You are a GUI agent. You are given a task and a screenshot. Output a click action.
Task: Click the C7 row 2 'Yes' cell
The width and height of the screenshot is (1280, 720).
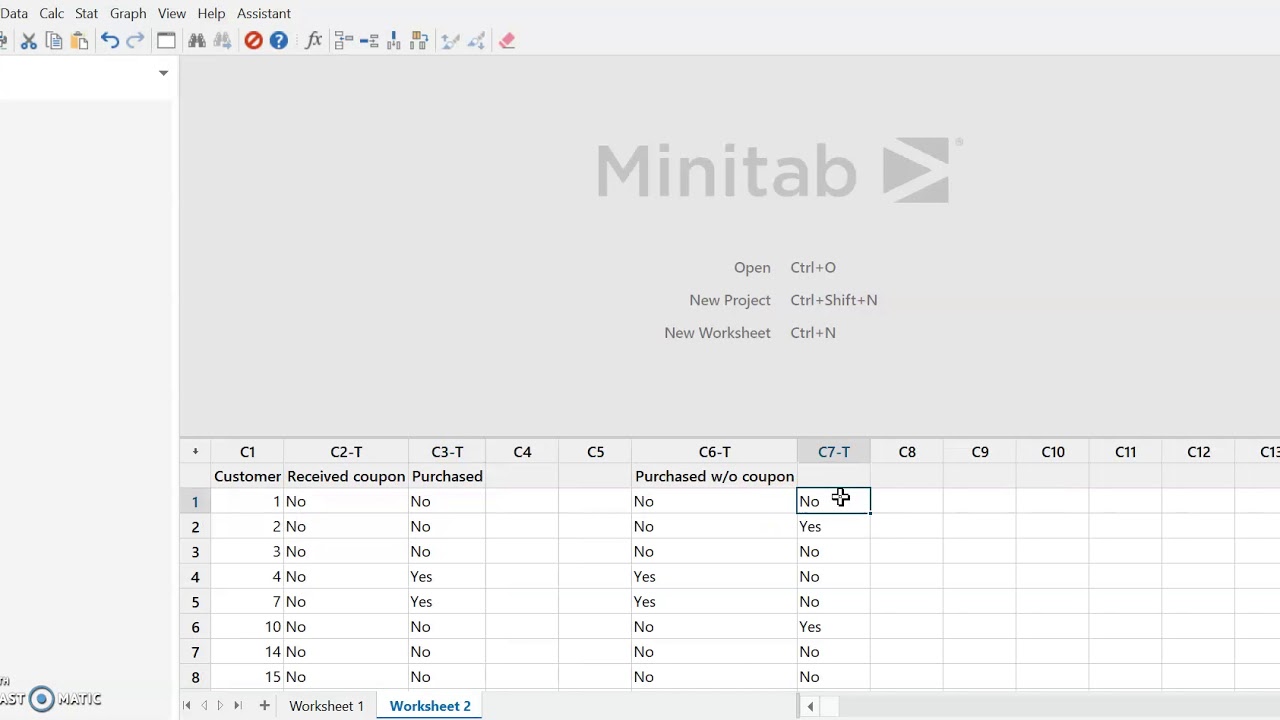[834, 527]
